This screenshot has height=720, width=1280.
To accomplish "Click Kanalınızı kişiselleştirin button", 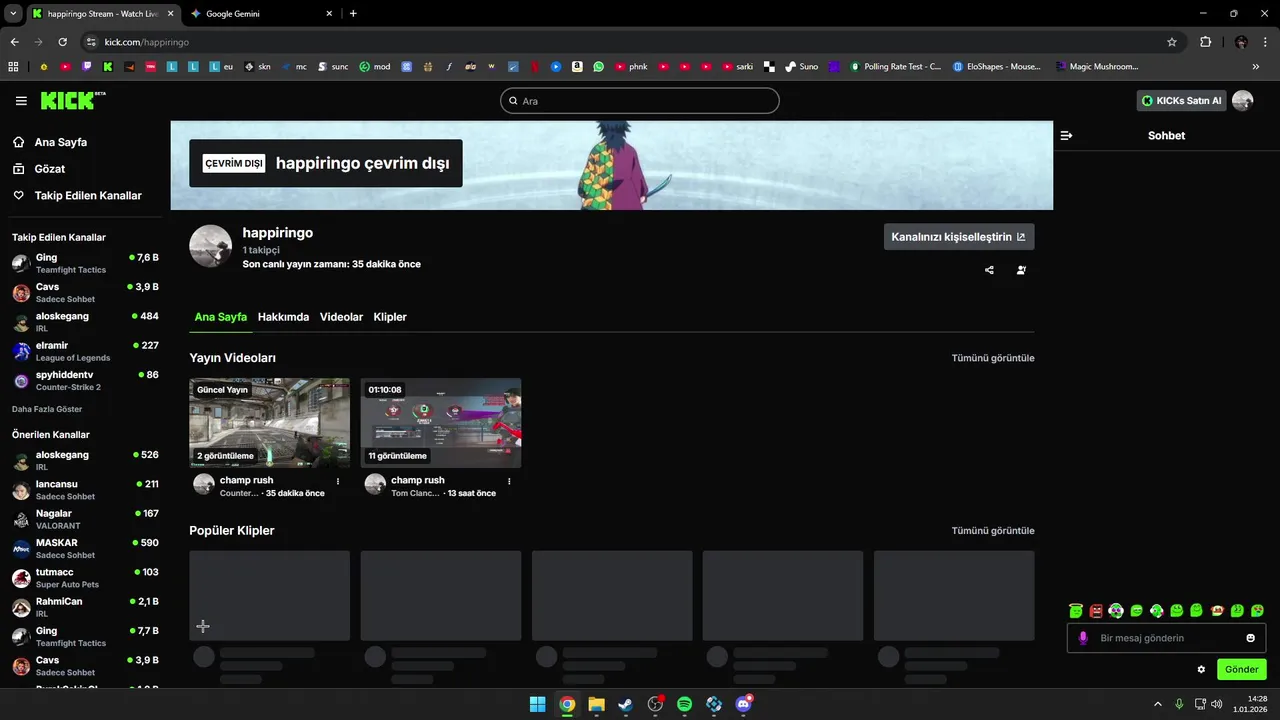I will click(x=959, y=237).
